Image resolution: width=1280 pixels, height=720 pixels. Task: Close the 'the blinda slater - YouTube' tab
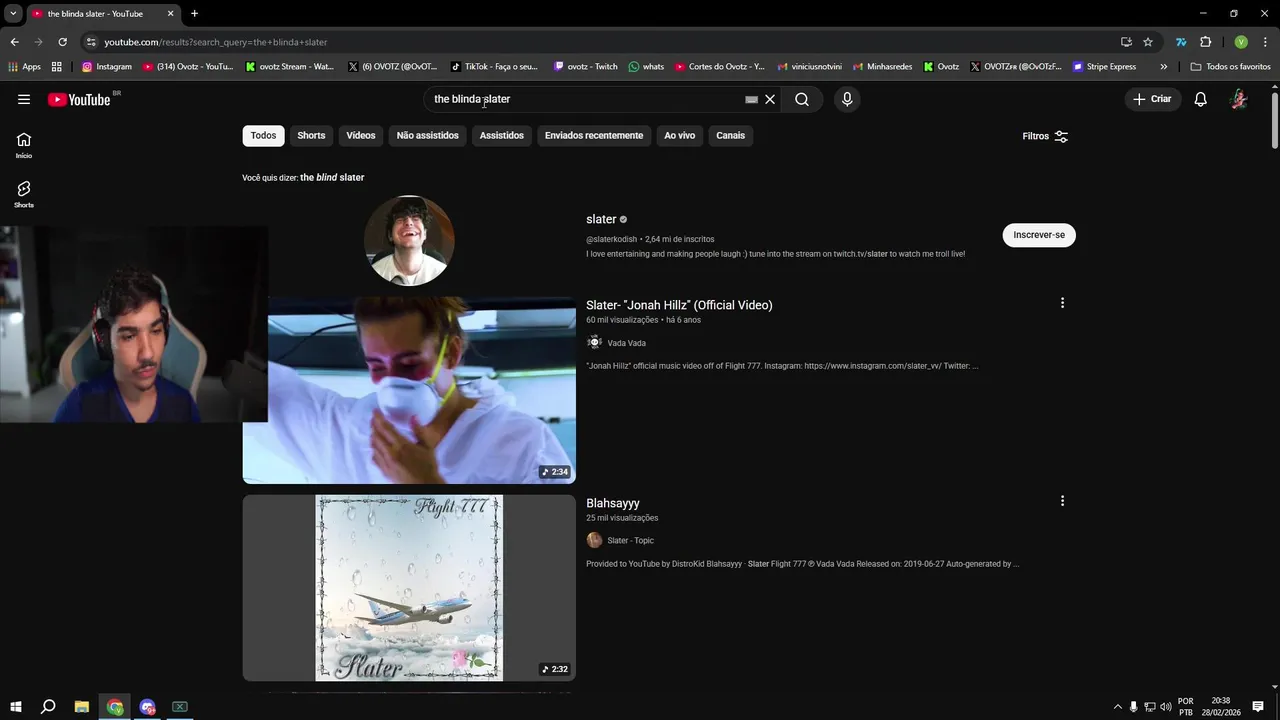(171, 14)
